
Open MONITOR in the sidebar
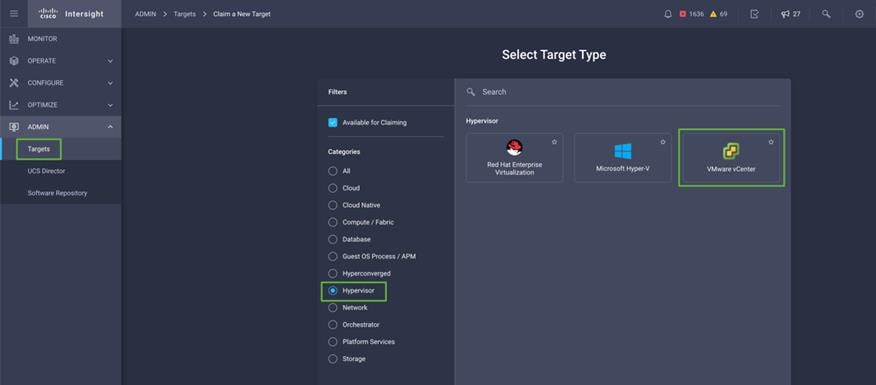pos(60,39)
